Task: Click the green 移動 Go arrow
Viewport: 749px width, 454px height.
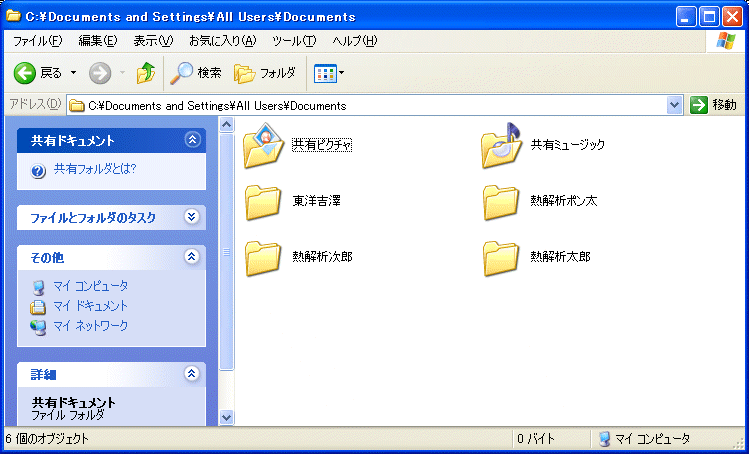Action: click(699, 105)
